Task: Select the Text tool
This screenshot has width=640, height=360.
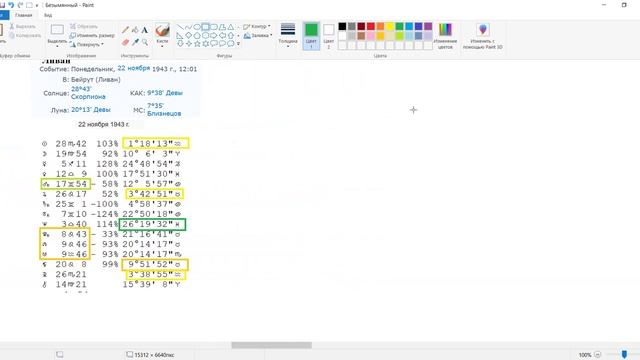Action: [x=145, y=30]
